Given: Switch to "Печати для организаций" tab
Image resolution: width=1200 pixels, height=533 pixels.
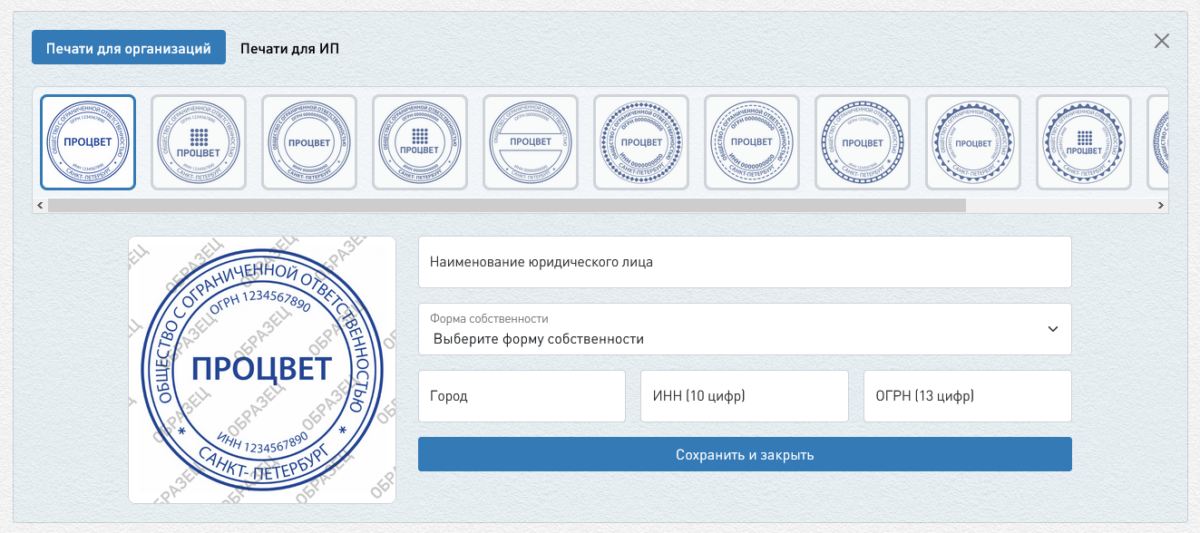Looking at the screenshot, I should 128,48.
